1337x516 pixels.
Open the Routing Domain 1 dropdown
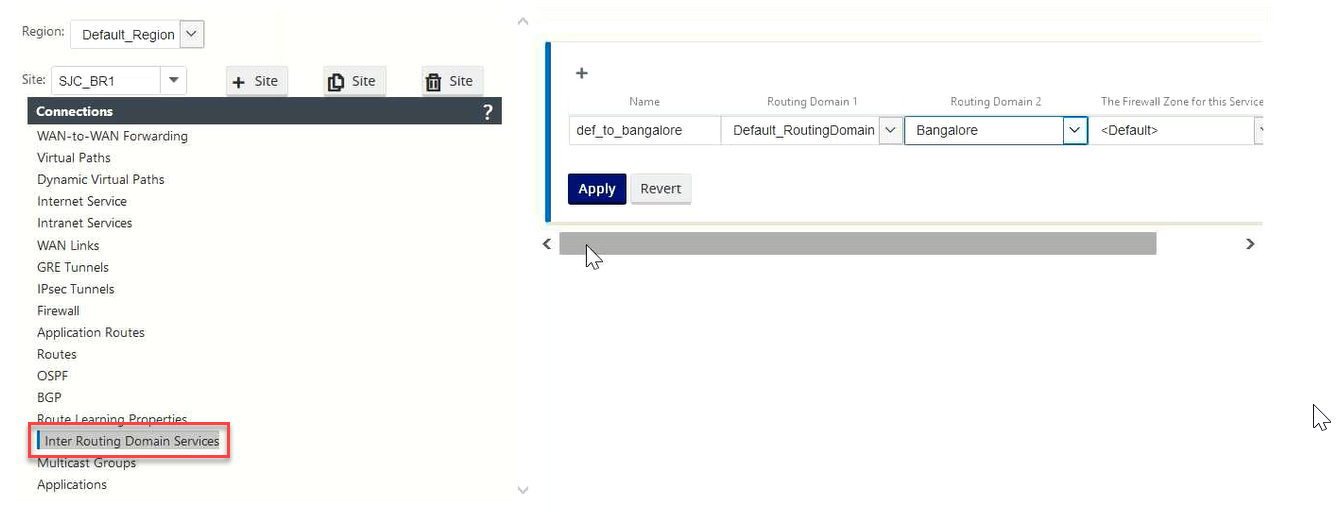pos(890,130)
